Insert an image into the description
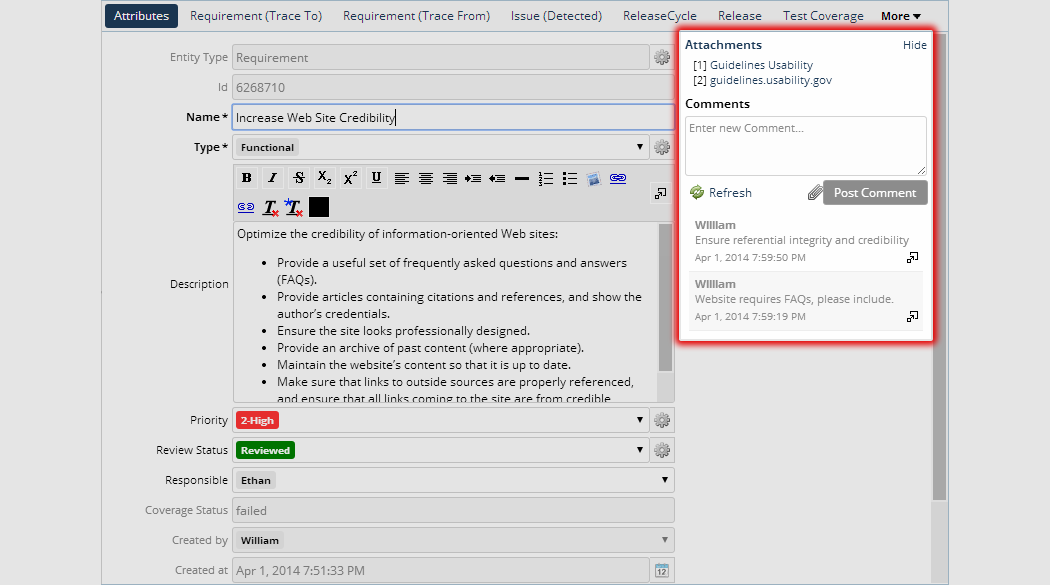 pyautogui.click(x=593, y=179)
